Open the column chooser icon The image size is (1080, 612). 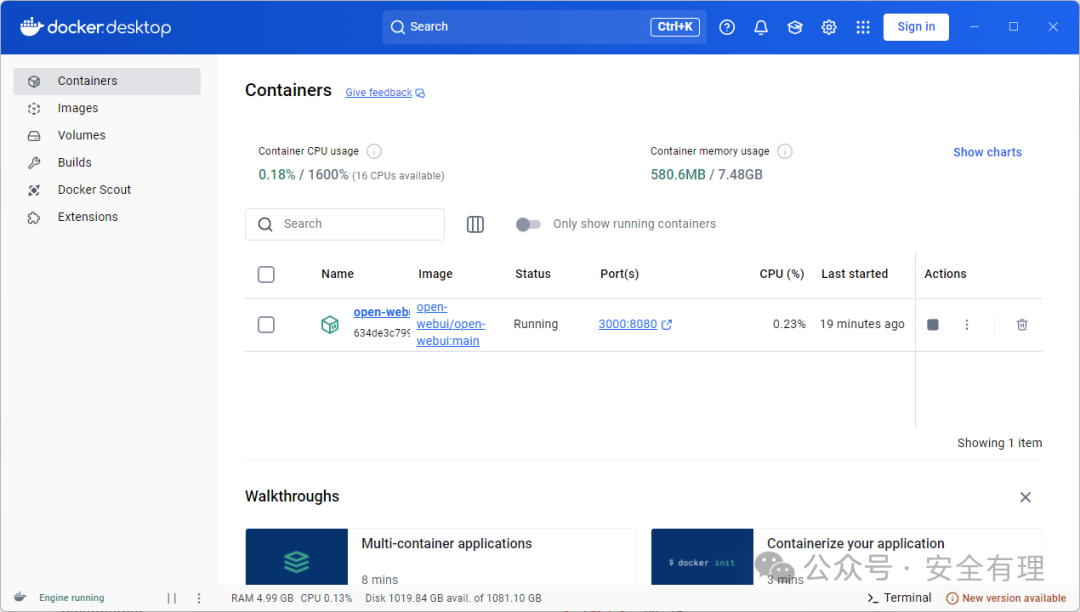pos(475,224)
